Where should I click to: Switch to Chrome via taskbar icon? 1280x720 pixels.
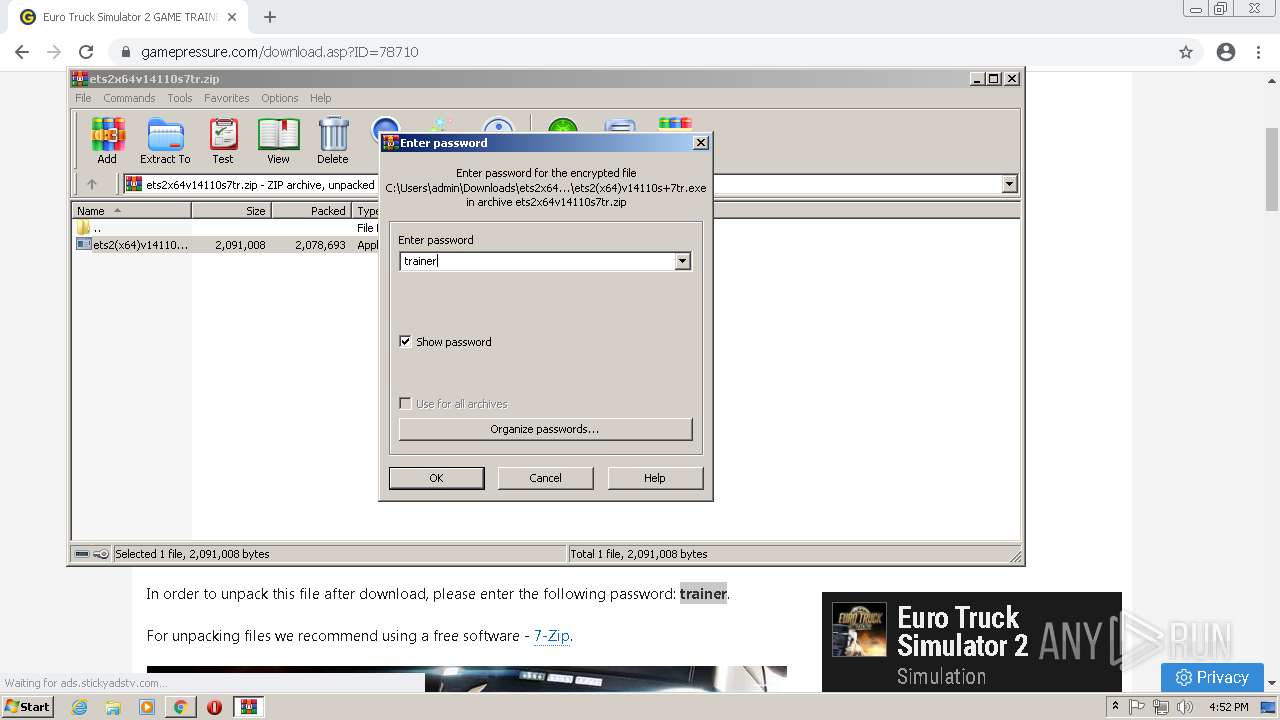point(180,707)
